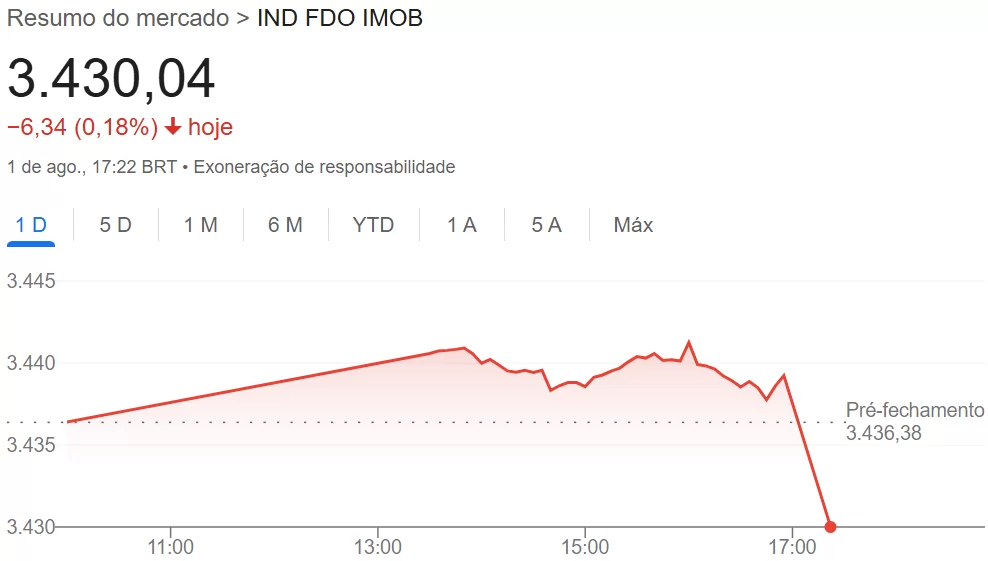Image resolution: width=988 pixels, height=561 pixels.
Task: Open Exoneração de responsabilidade link
Action: (x=324, y=167)
